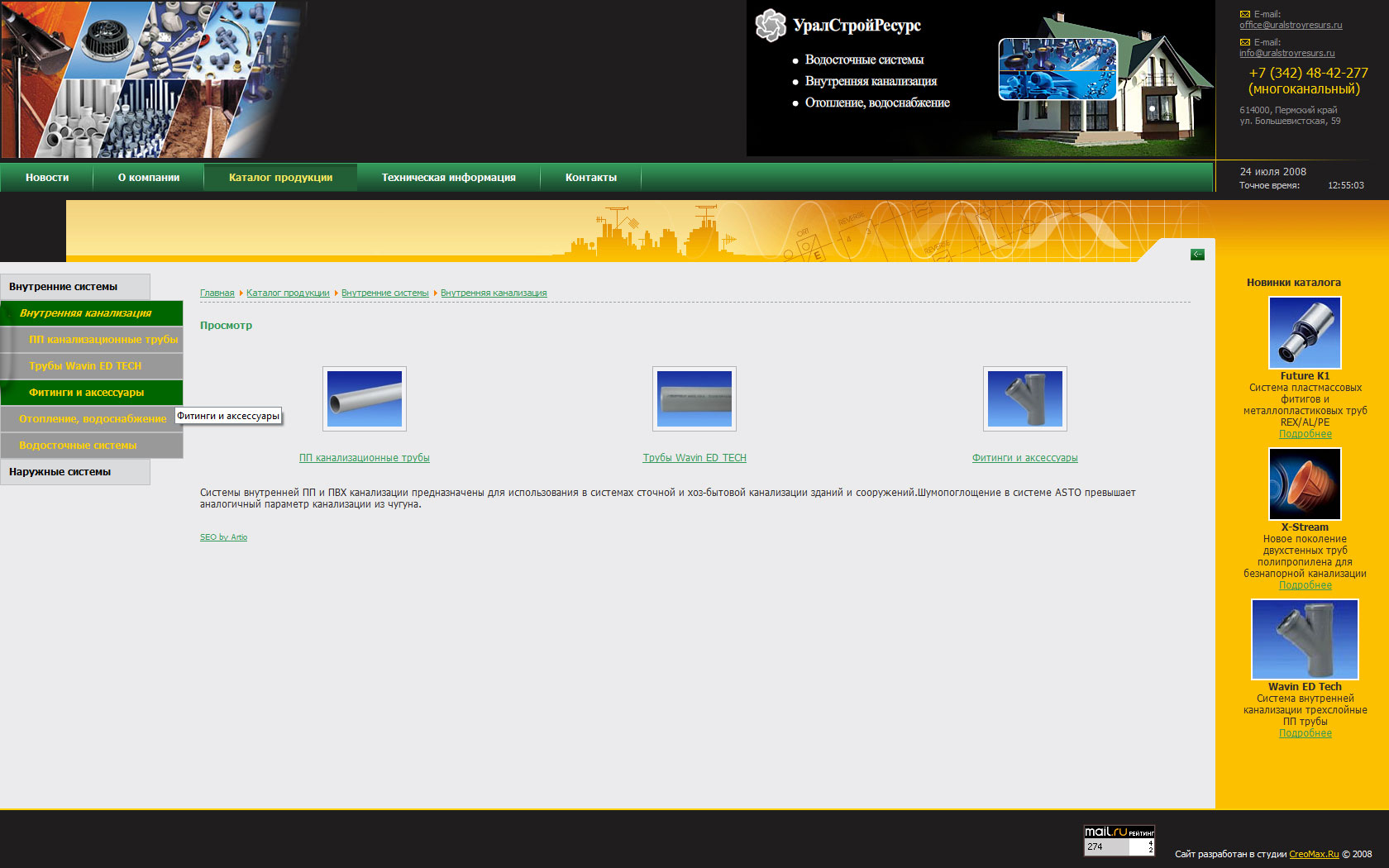Select Фитинги и аксессуары sidebar item
1389x868 pixels.
coord(92,393)
